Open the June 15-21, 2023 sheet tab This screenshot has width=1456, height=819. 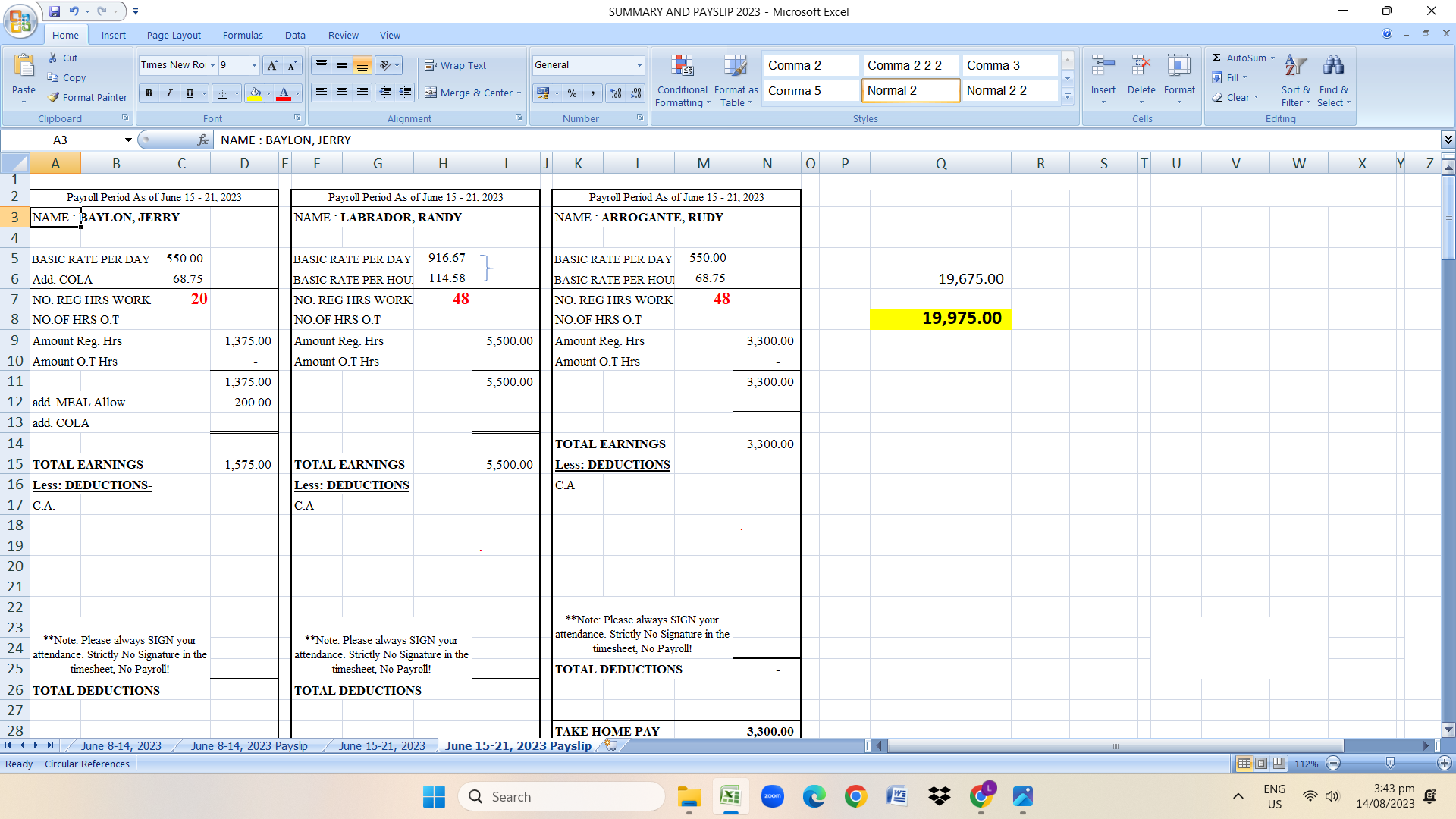pyautogui.click(x=381, y=745)
